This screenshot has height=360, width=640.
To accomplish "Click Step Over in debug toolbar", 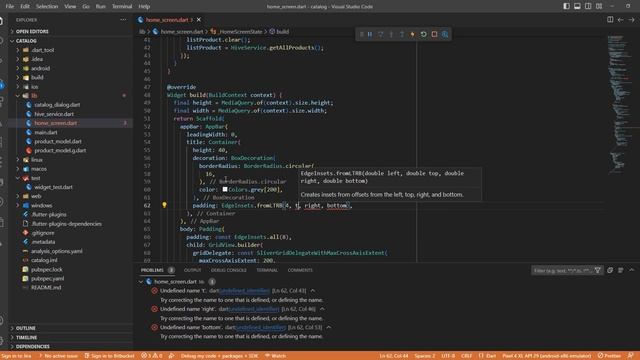I will click(380, 34).
